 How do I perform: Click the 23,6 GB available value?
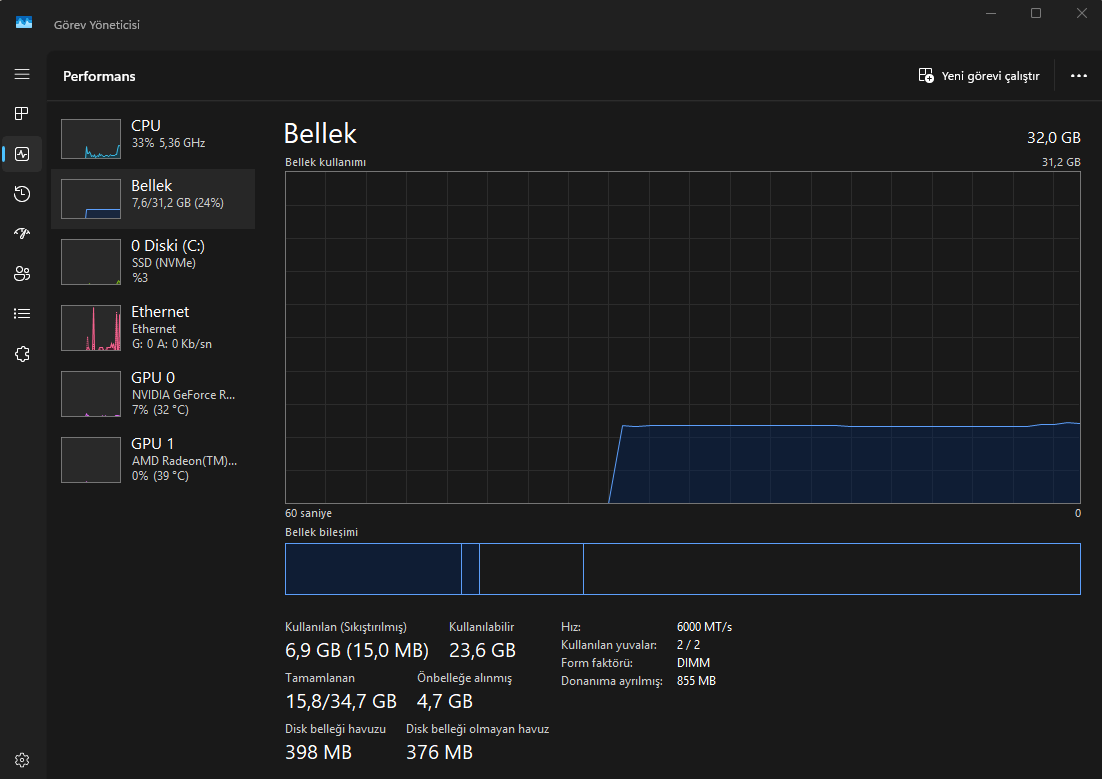tap(482, 650)
